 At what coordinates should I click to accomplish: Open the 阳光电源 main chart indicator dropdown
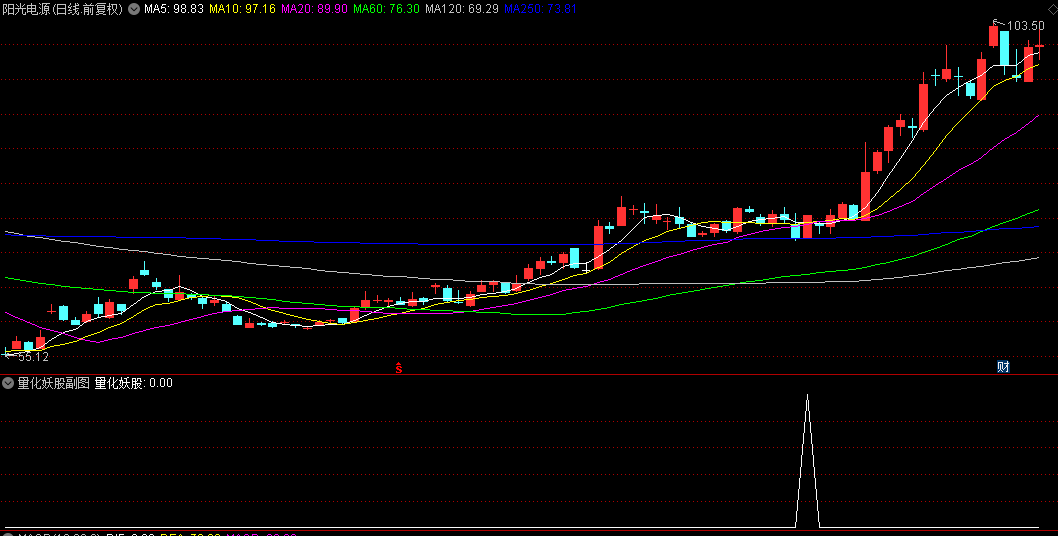point(134,9)
